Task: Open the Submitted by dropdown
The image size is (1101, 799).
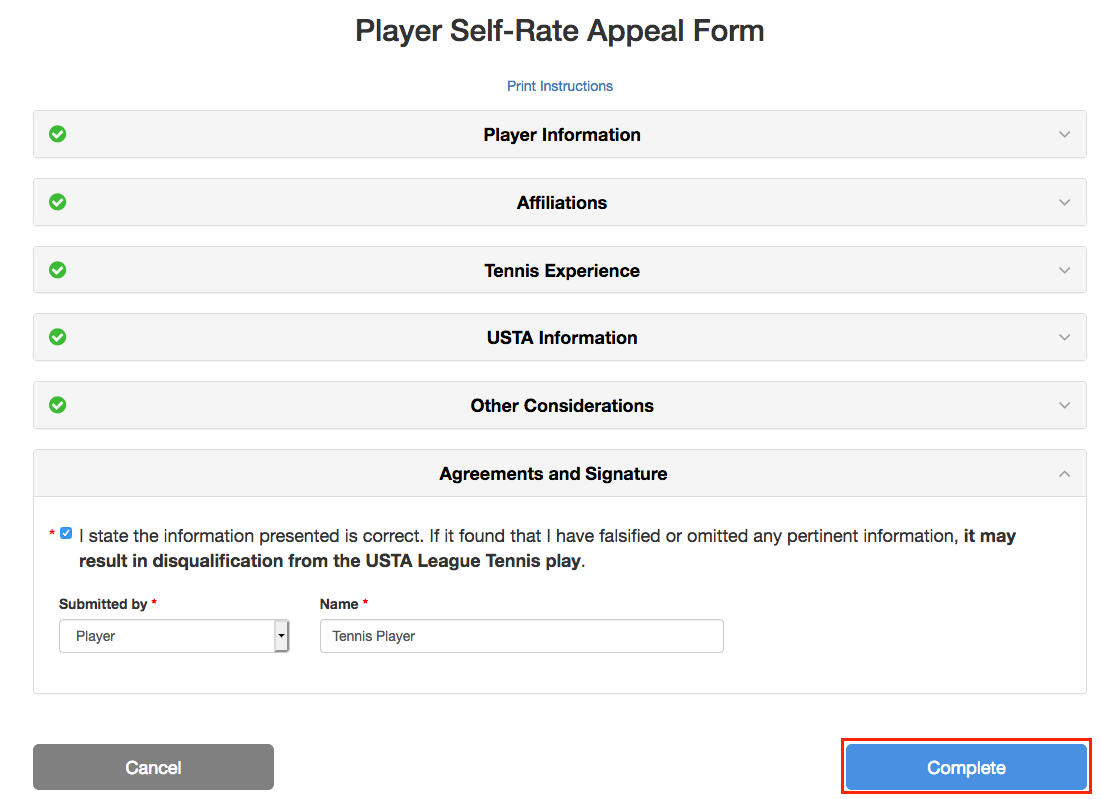Action: [174, 636]
